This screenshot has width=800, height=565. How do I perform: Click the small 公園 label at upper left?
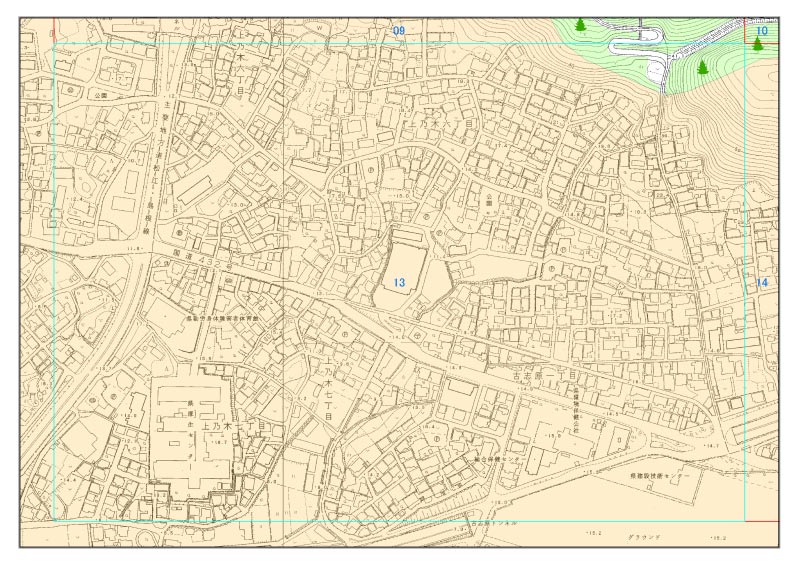coord(98,94)
